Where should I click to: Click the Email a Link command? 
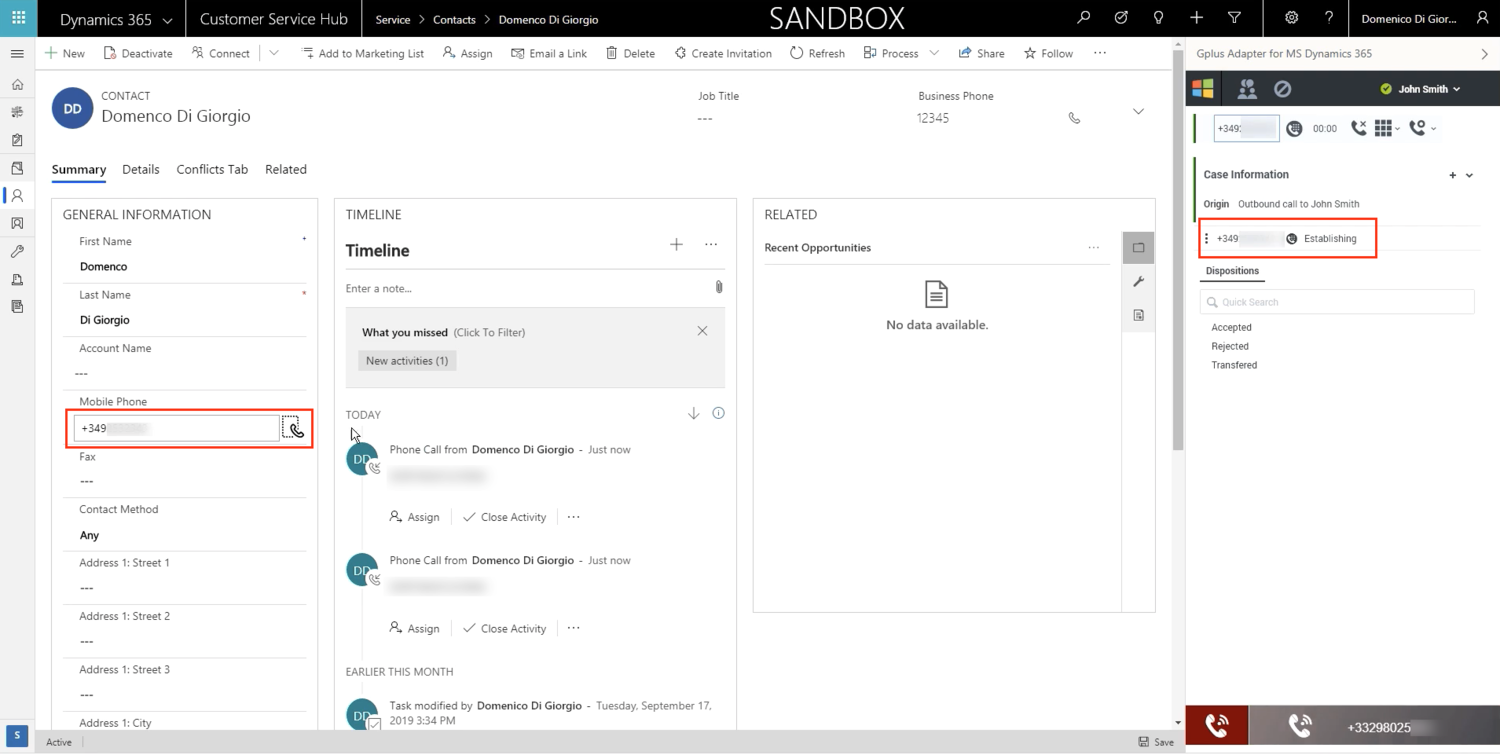pyautogui.click(x=549, y=53)
